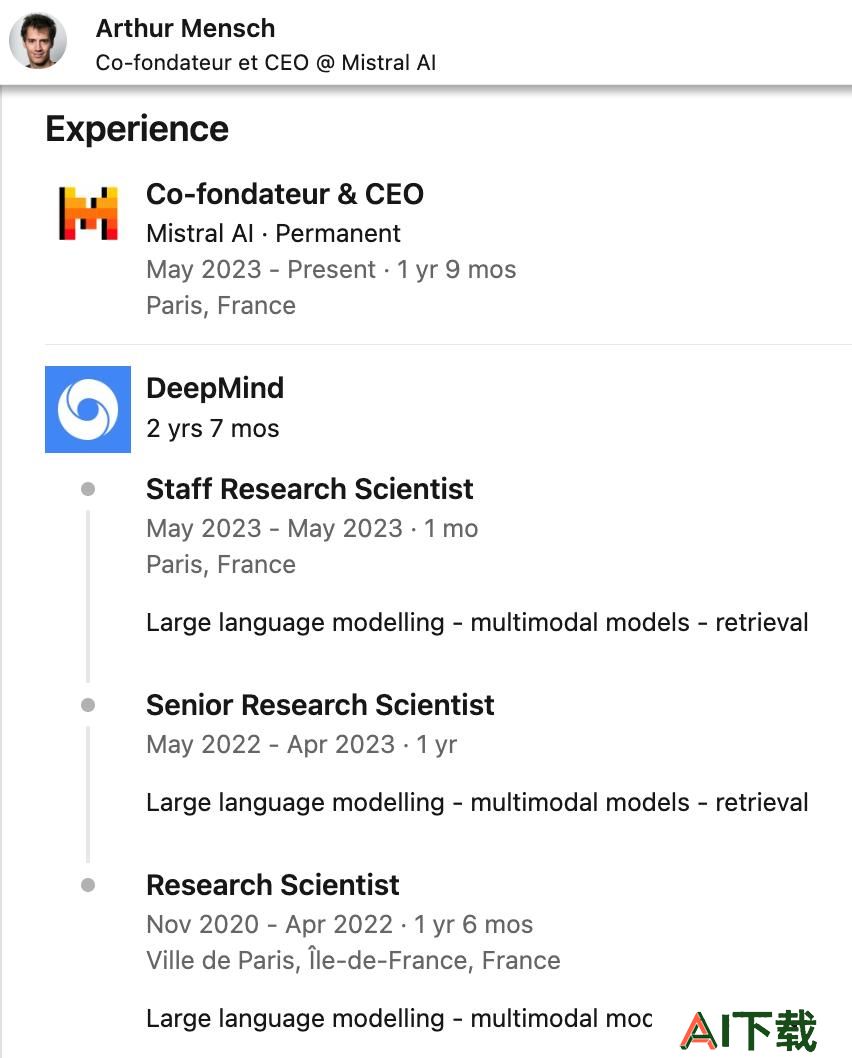Click the Experience section heading

(x=137, y=129)
